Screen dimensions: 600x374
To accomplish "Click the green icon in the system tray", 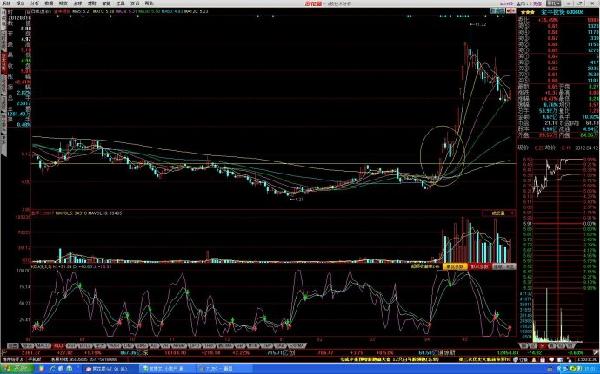I will tap(572, 369).
